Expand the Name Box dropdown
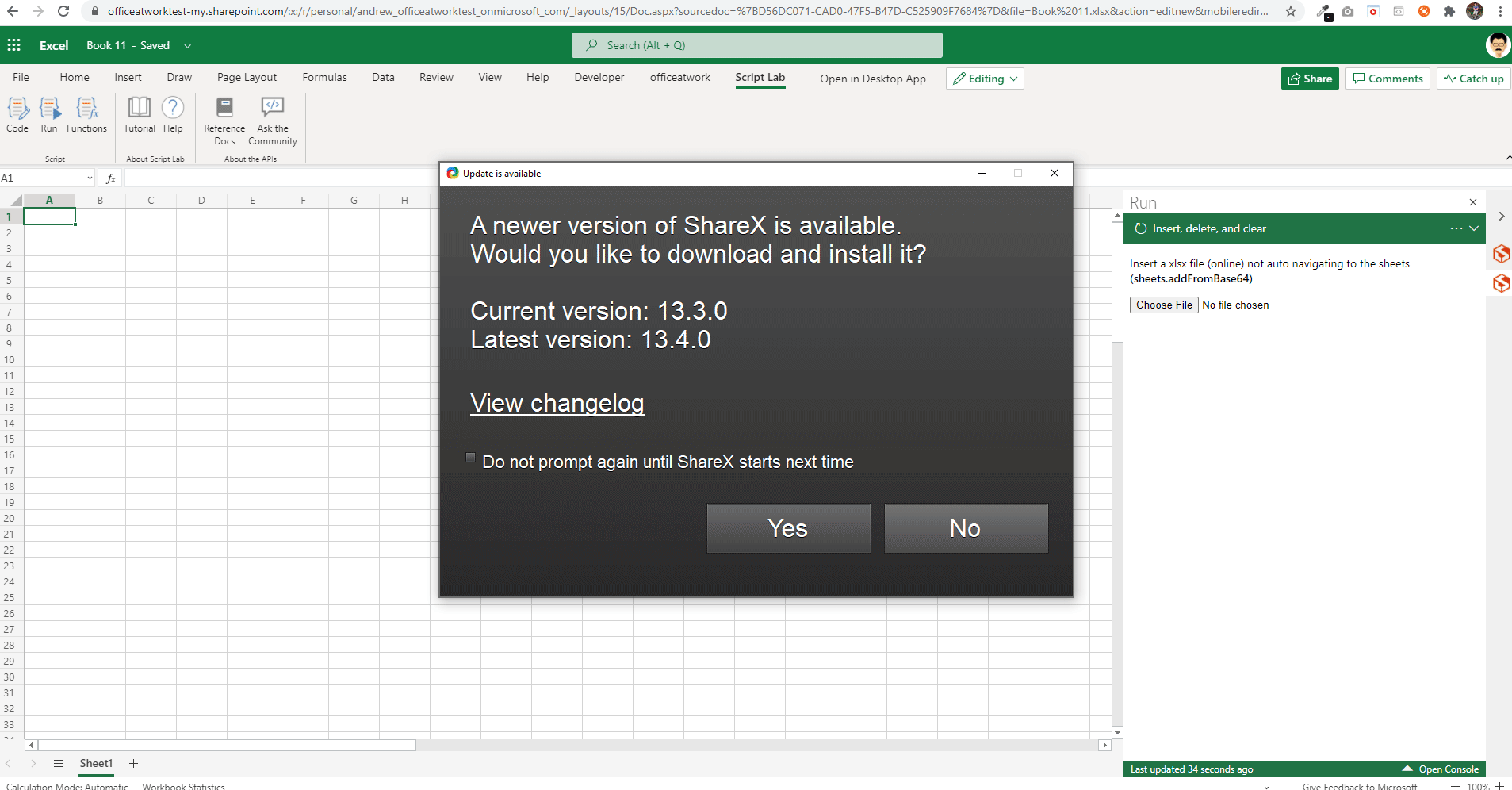Image resolution: width=1512 pixels, height=790 pixels. point(88,178)
